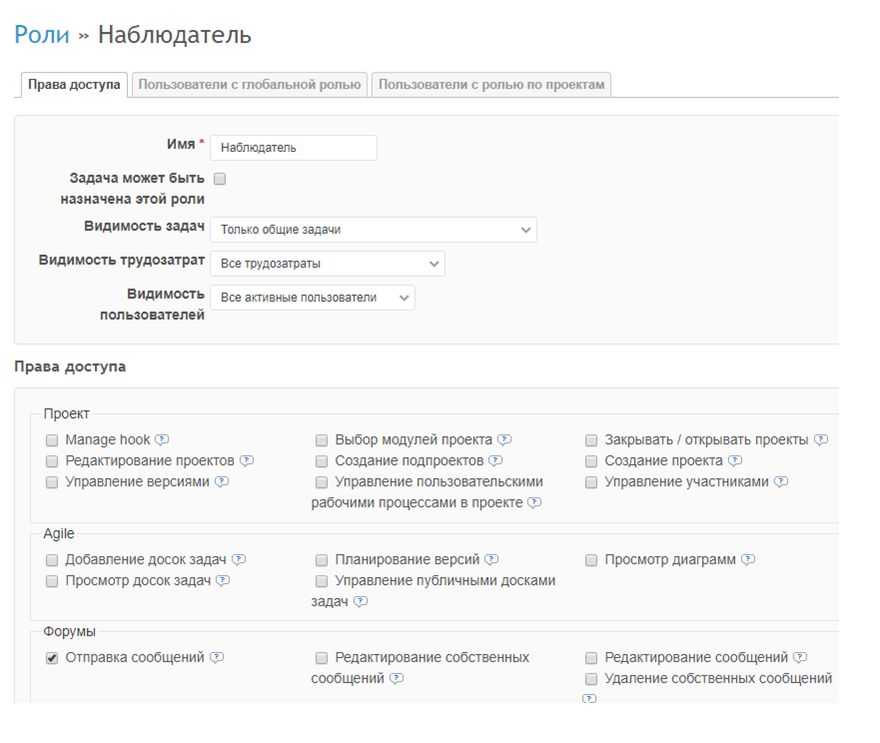Click help icon beside Просмотр диаграмм
880x743 pixels.
748,560
